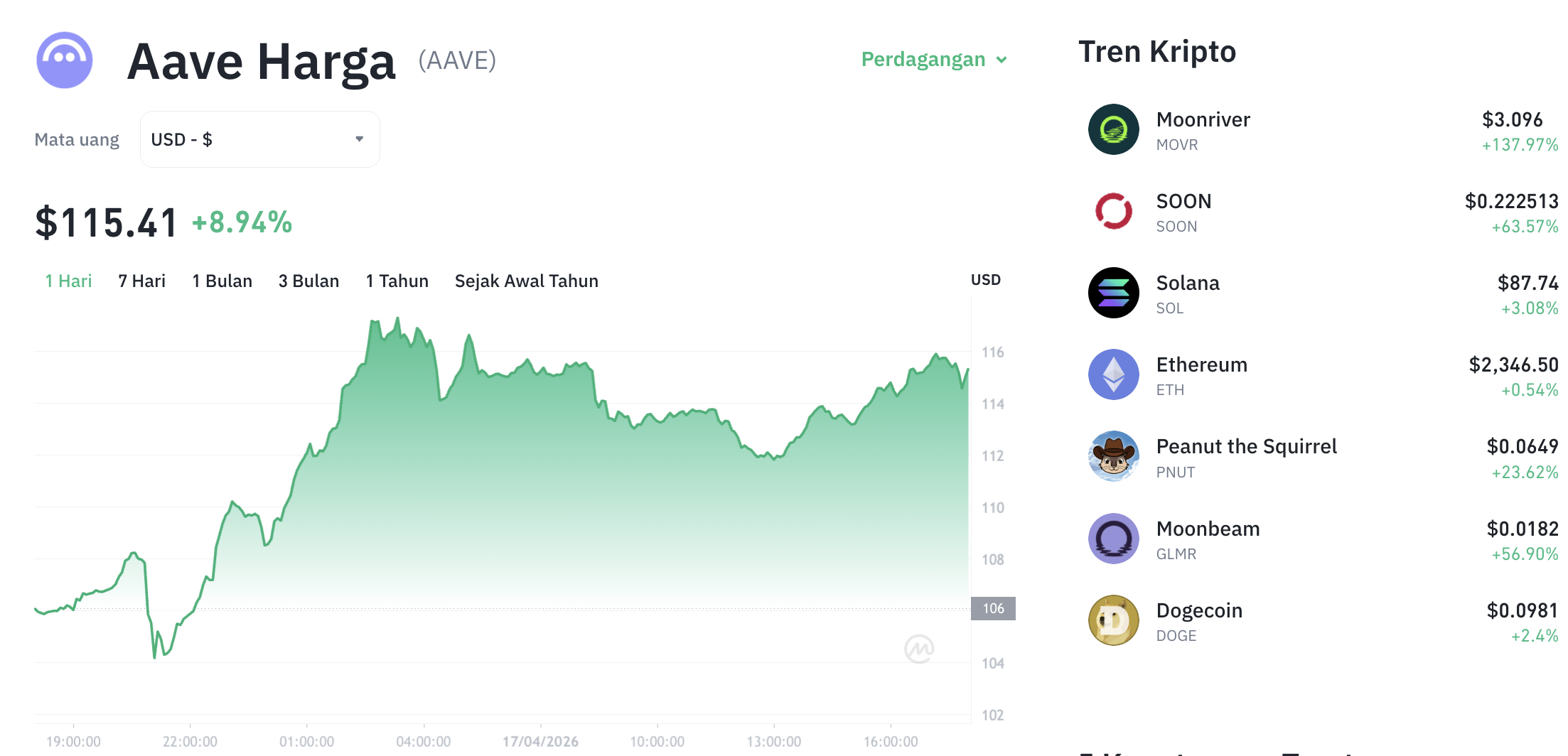Switch to the 1 Bulan view
Viewport: 1568px width, 756px height.
click(x=222, y=281)
